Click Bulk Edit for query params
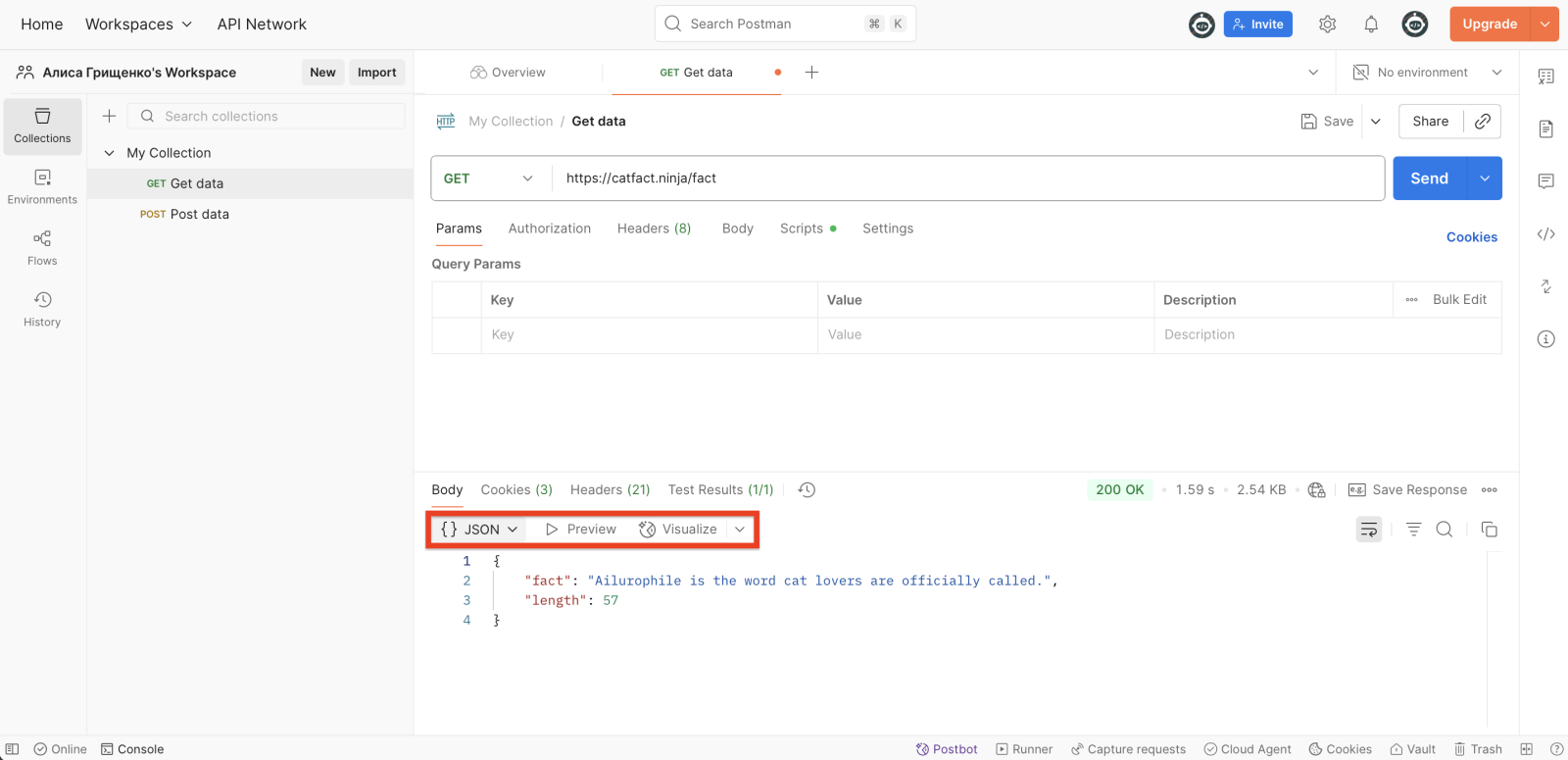Viewport: 1568px width, 760px height. coord(1459,300)
